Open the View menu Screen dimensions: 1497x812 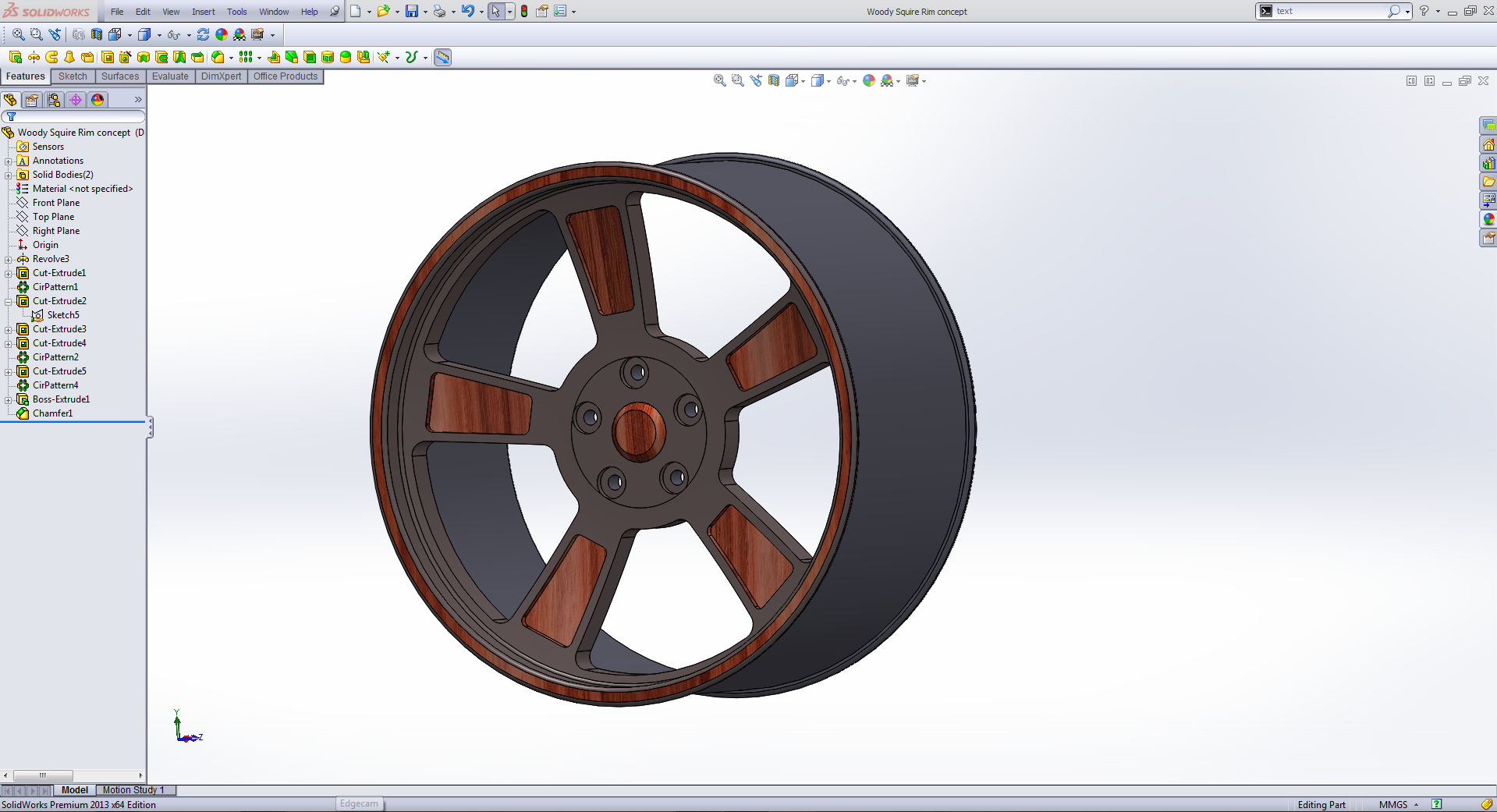171,12
